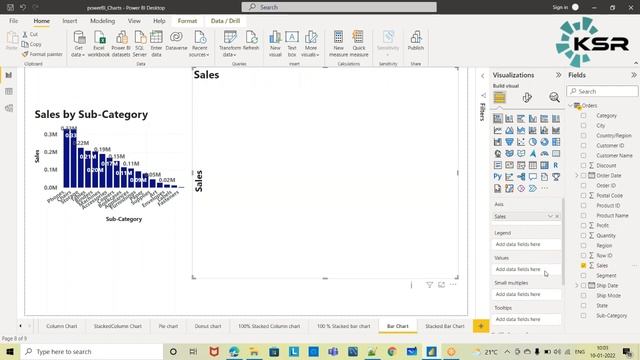Click Format painter in Clipboard group
Screen dimensions: 640x360
(x=42, y=54)
